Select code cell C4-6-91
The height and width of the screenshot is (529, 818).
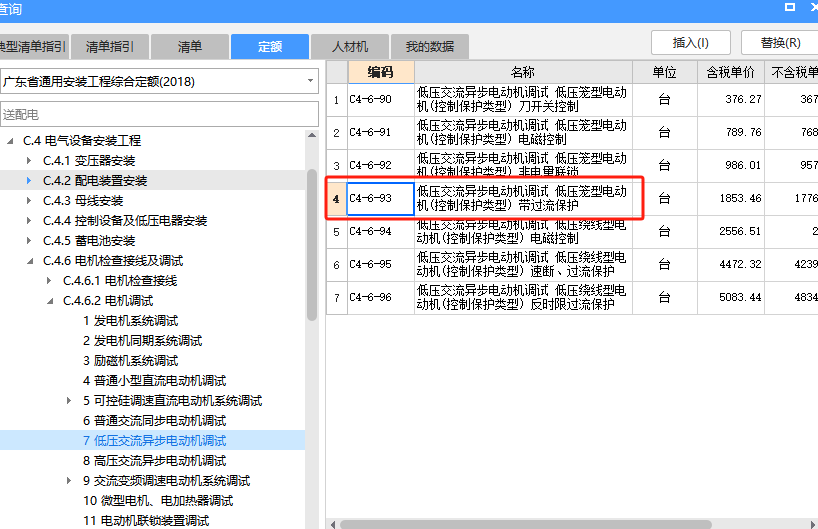[x=381, y=133]
